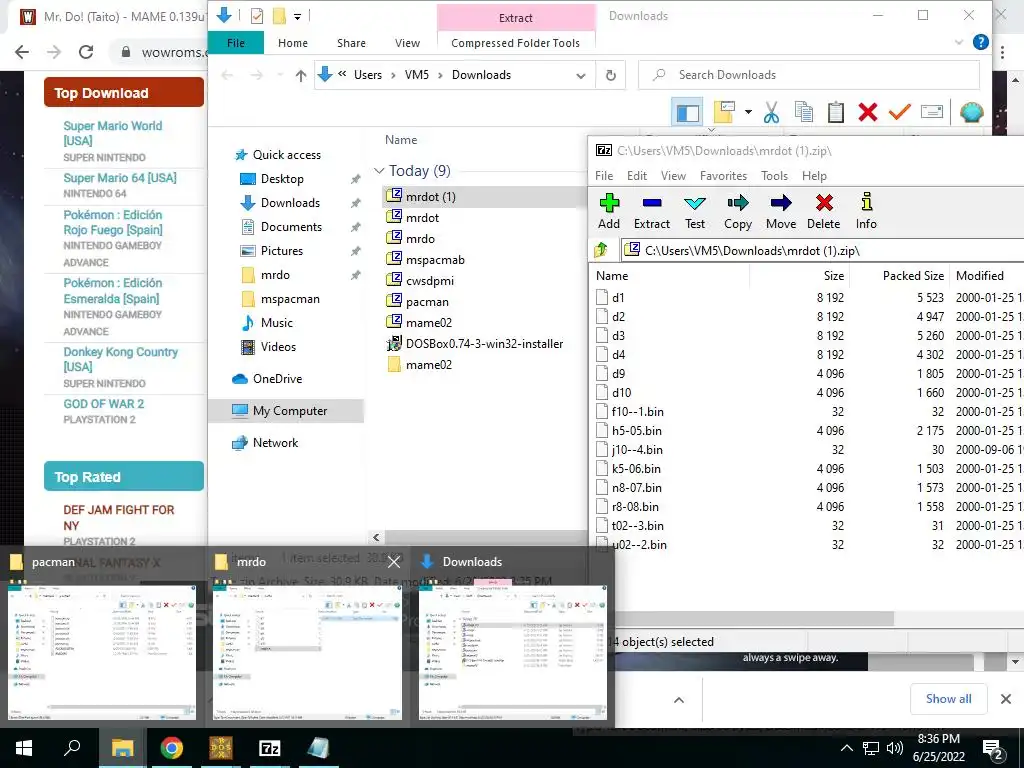
Task: Open Super Mario World [USA] link
Action: coord(112,133)
